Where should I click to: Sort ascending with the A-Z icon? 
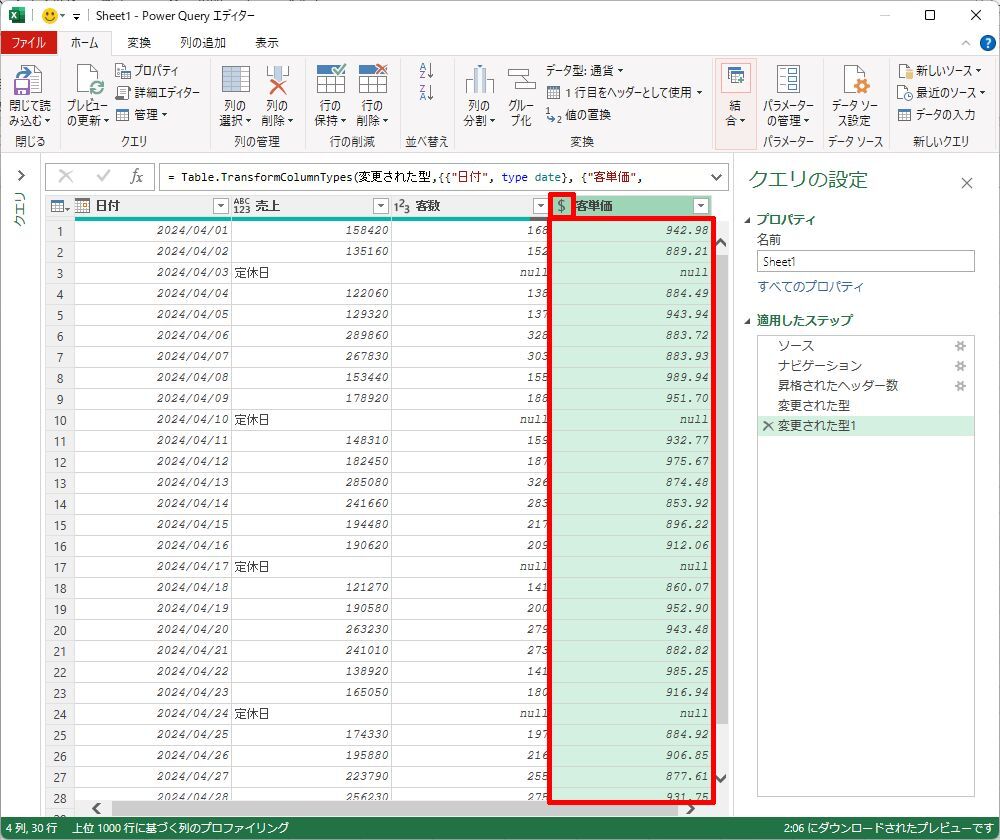coord(427,71)
